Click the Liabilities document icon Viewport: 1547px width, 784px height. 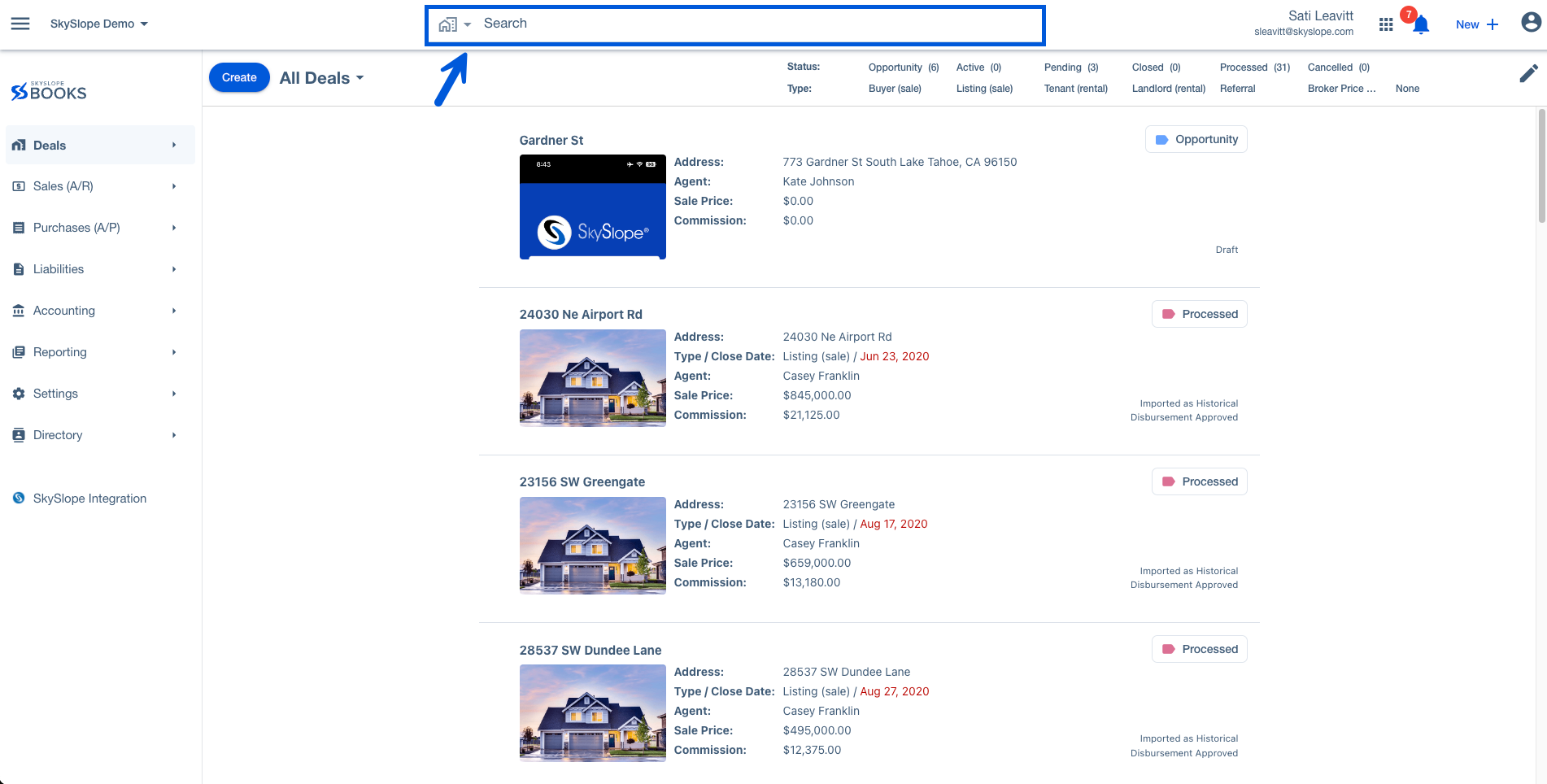click(x=19, y=269)
